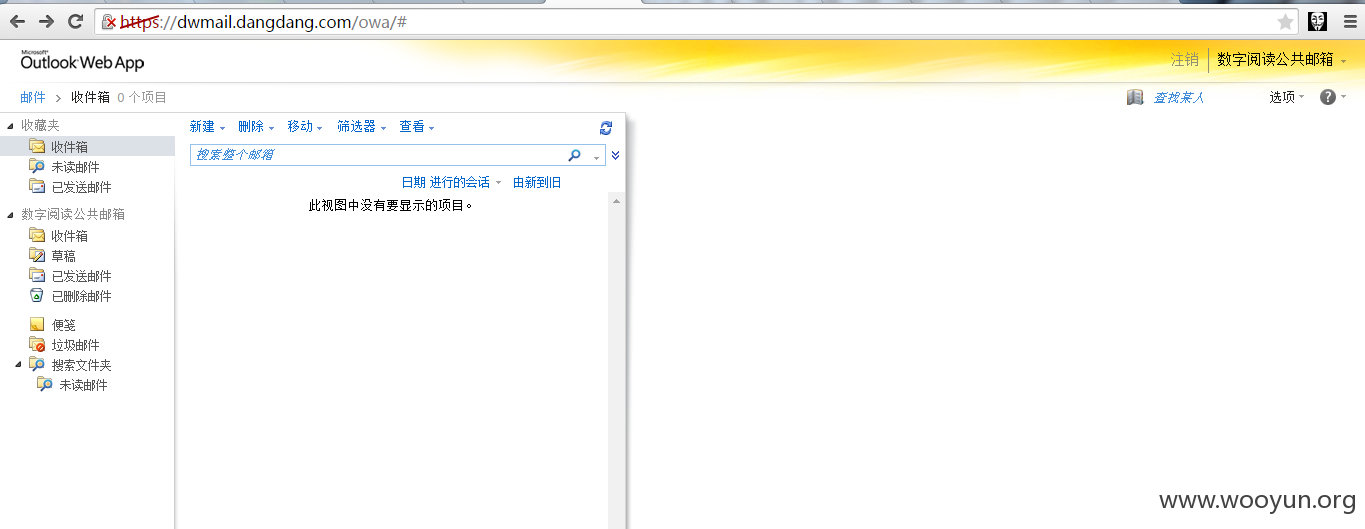Open the search scope dropdown arrow

click(x=596, y=156)
